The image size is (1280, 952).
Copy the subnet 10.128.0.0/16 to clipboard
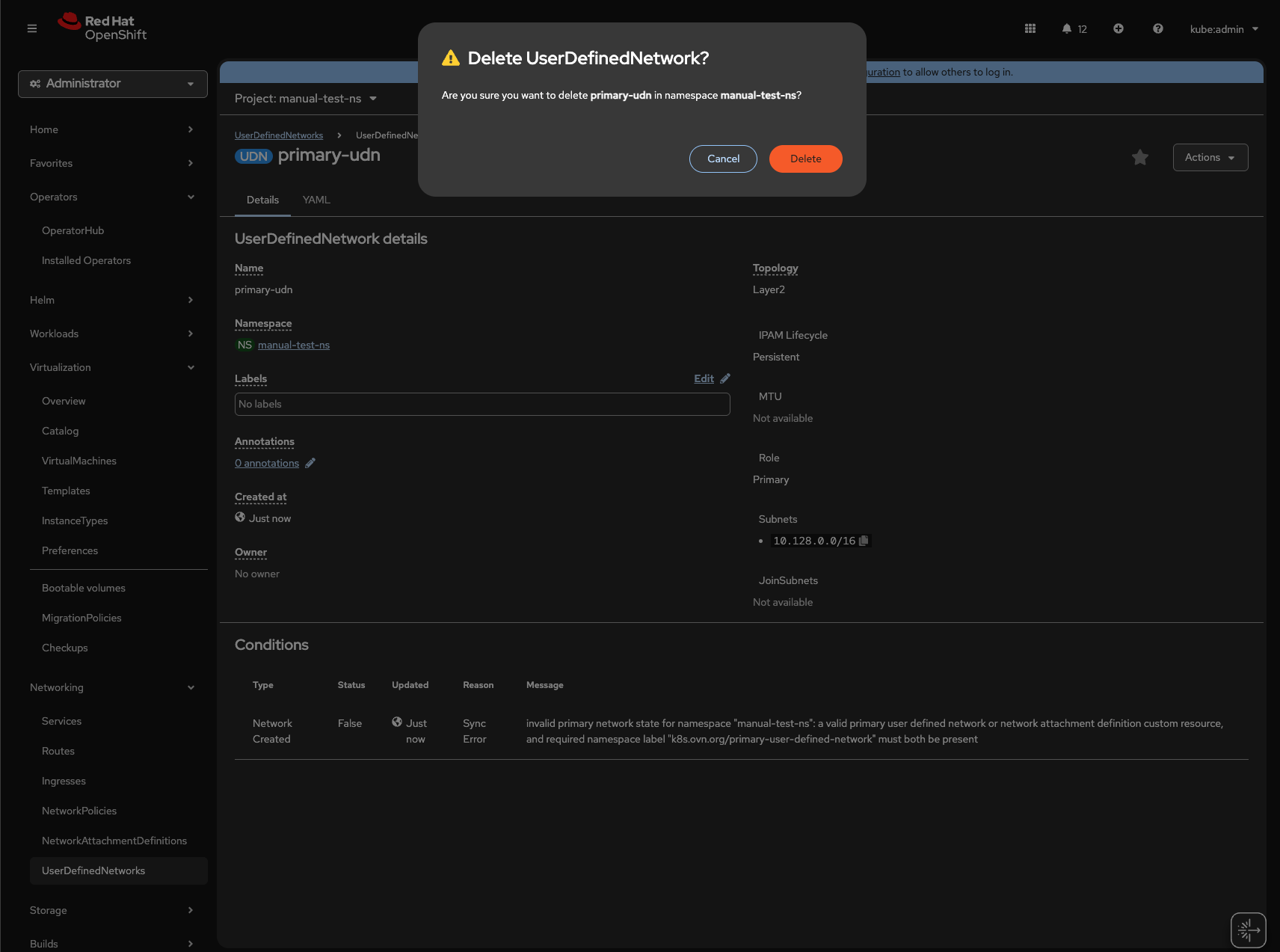[x=864, y=541]
